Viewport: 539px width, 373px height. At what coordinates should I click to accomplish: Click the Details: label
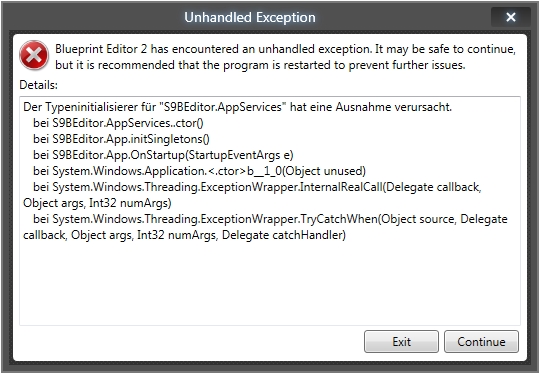(x=38, y=85)
